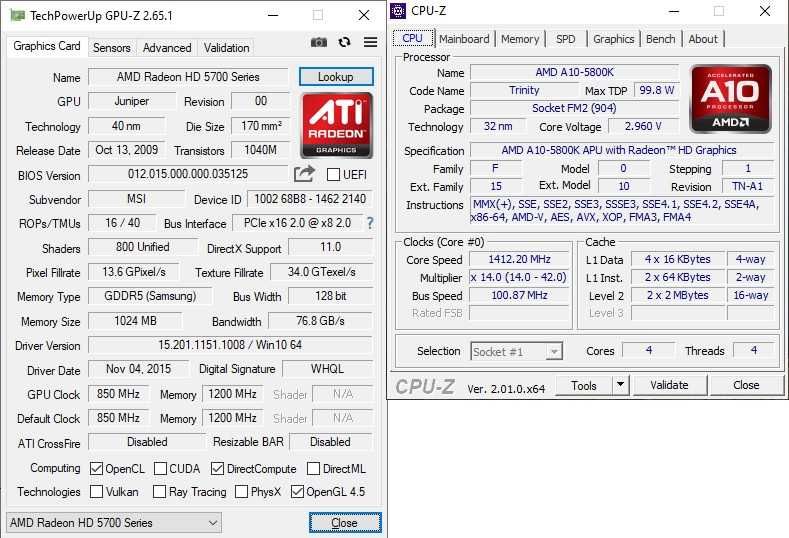Select the CPU tab in CPU-Z
This screenshot has height=538, width=789.
point(413,38)
